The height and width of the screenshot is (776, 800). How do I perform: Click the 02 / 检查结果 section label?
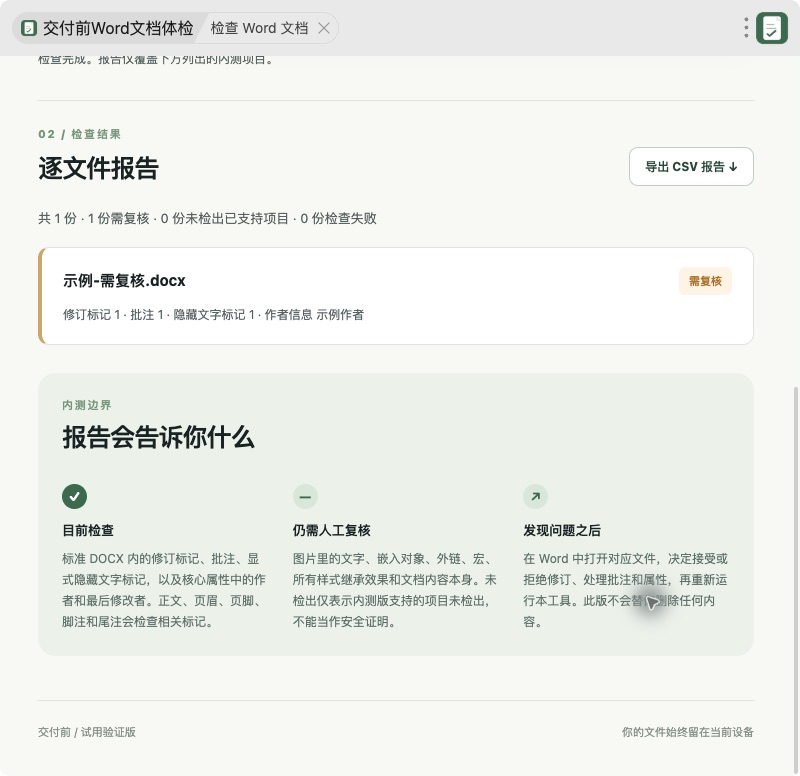pos(80,134)
